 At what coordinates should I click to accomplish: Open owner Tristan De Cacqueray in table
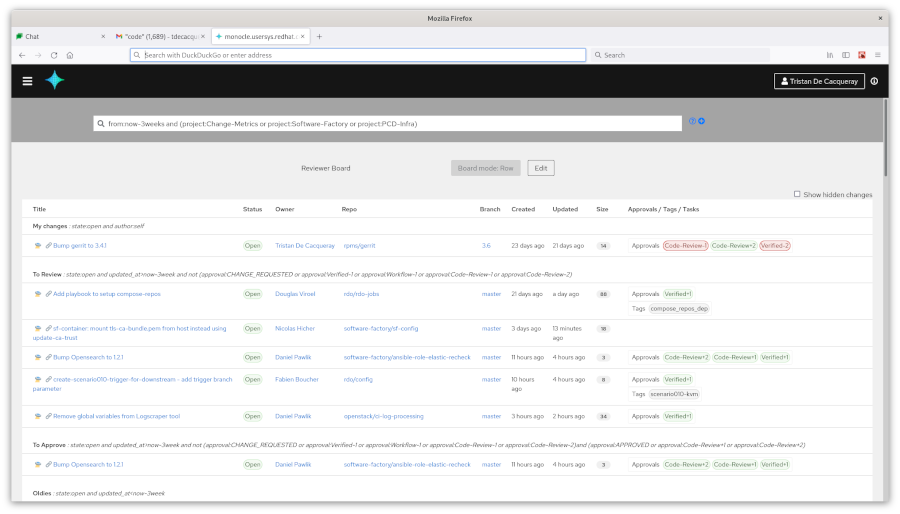(x=305, y=246)
